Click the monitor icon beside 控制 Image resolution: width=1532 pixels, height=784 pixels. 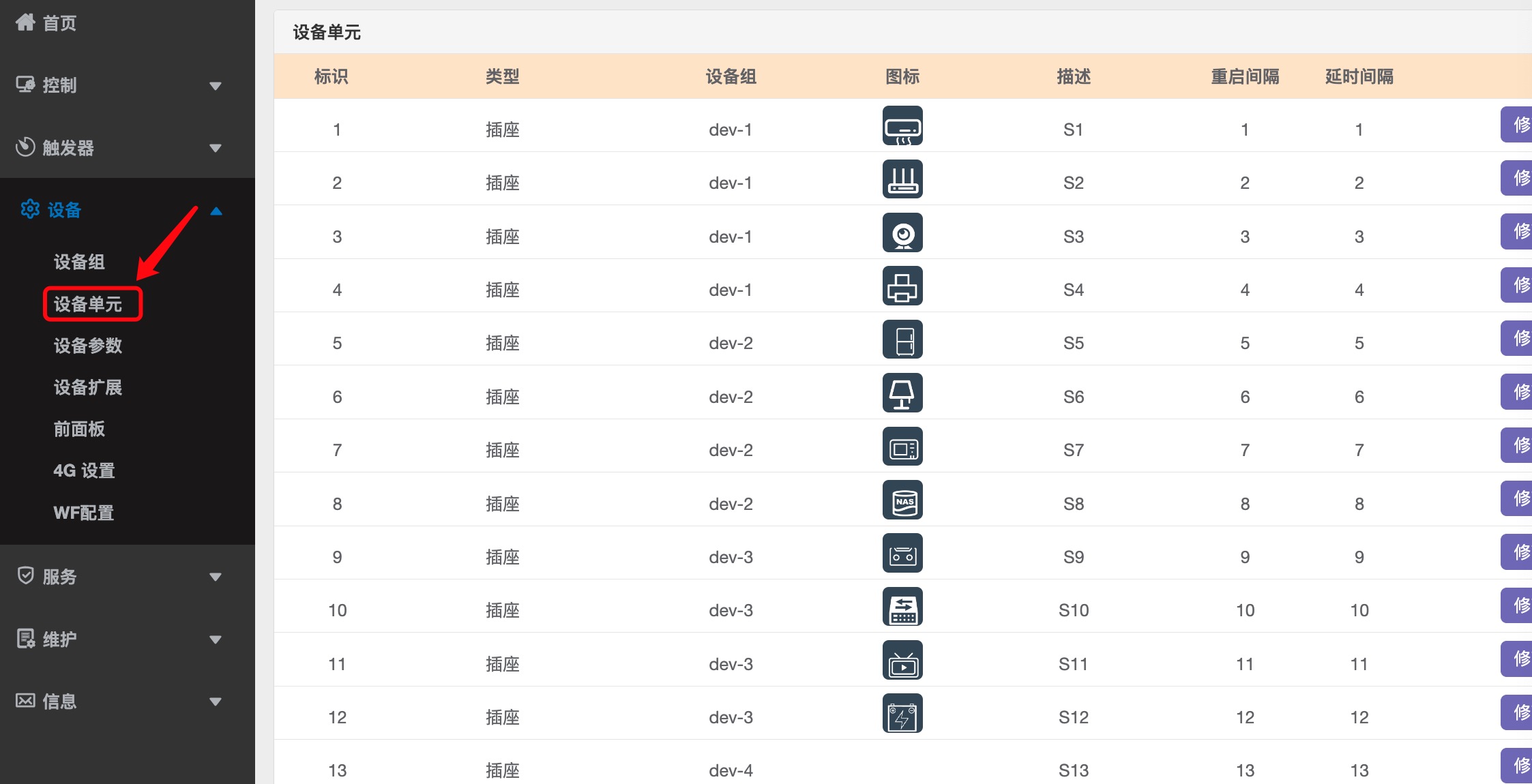(25, 85)
